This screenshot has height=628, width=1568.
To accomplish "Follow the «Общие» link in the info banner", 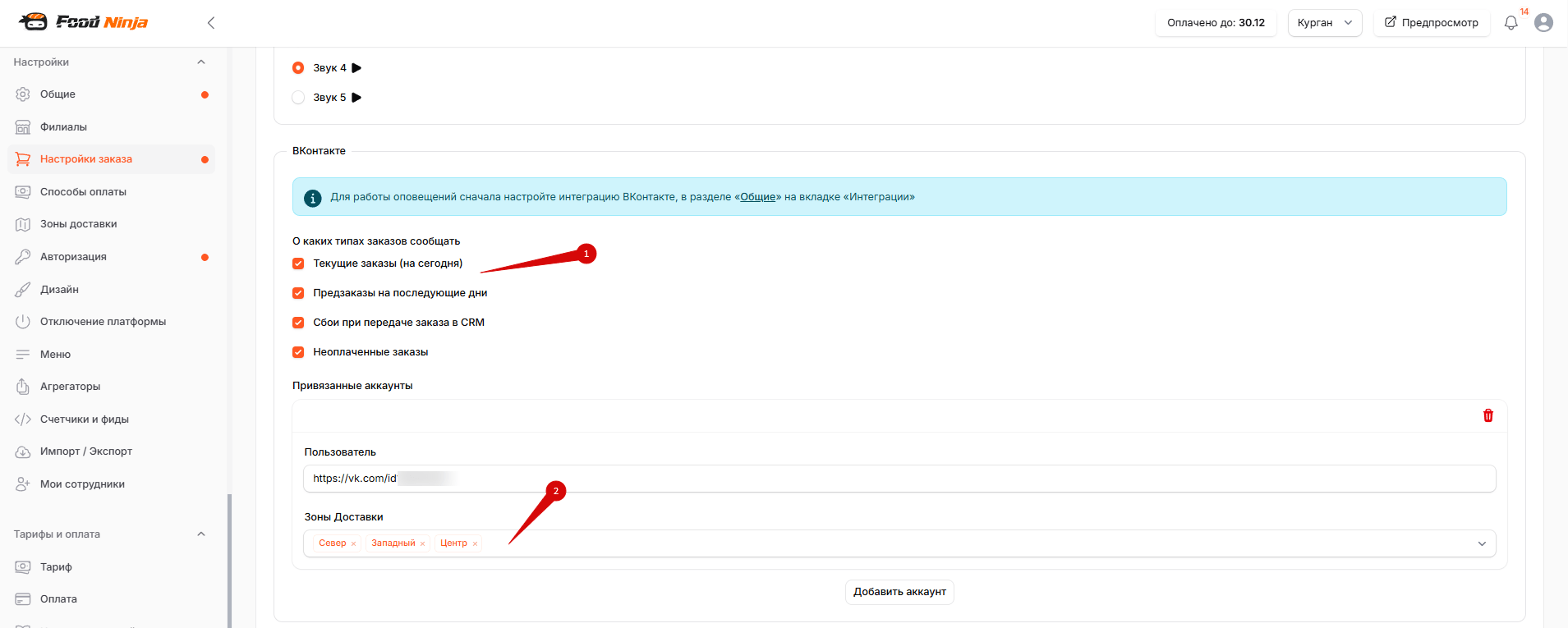I will pos(758,197).
